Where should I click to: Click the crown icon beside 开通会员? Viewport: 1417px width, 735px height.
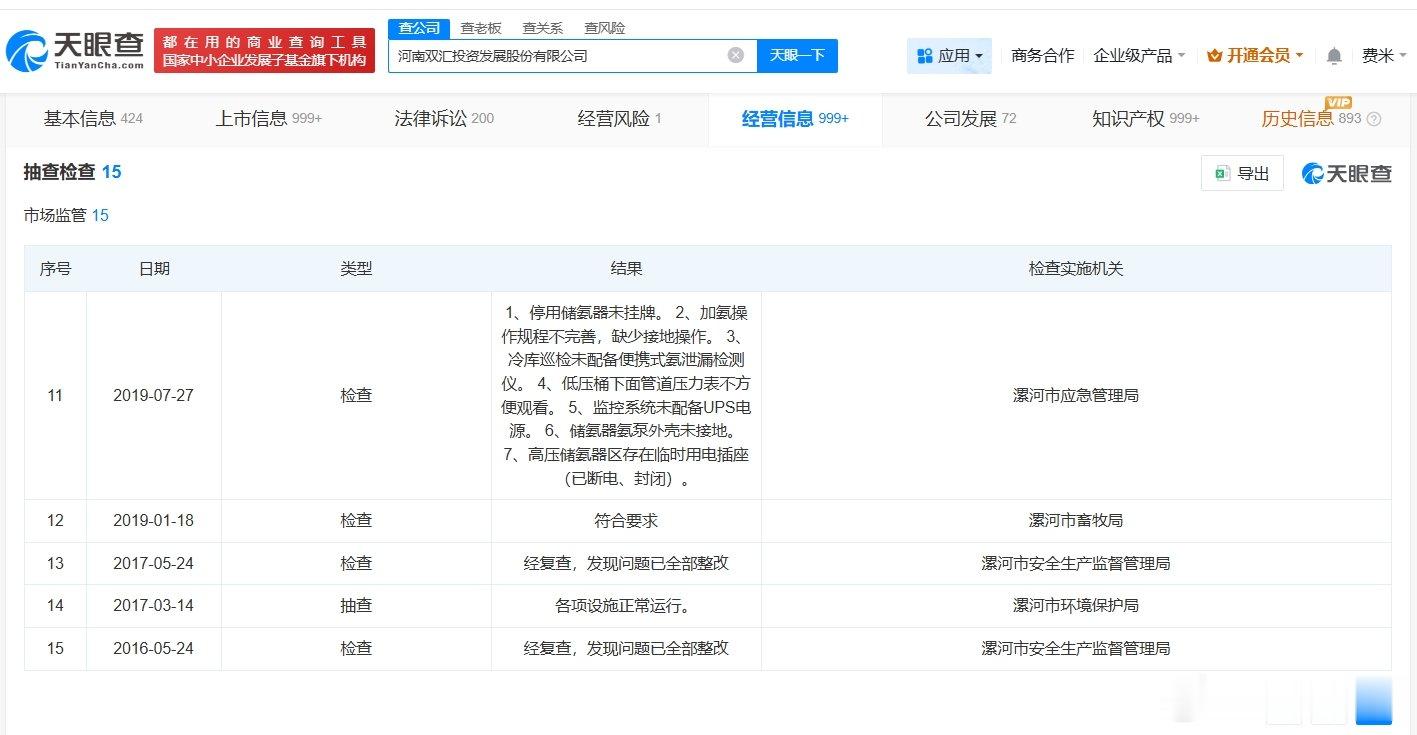tap(1215, 56)
